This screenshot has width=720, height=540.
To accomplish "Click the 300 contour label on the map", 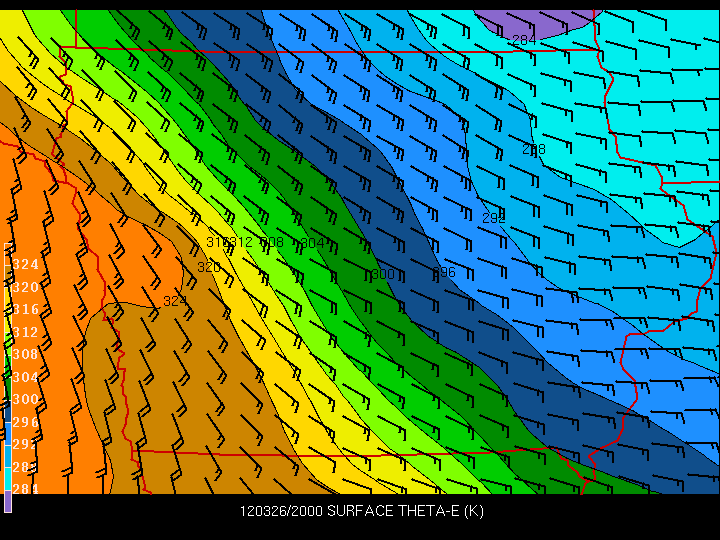I will (383, 274).
